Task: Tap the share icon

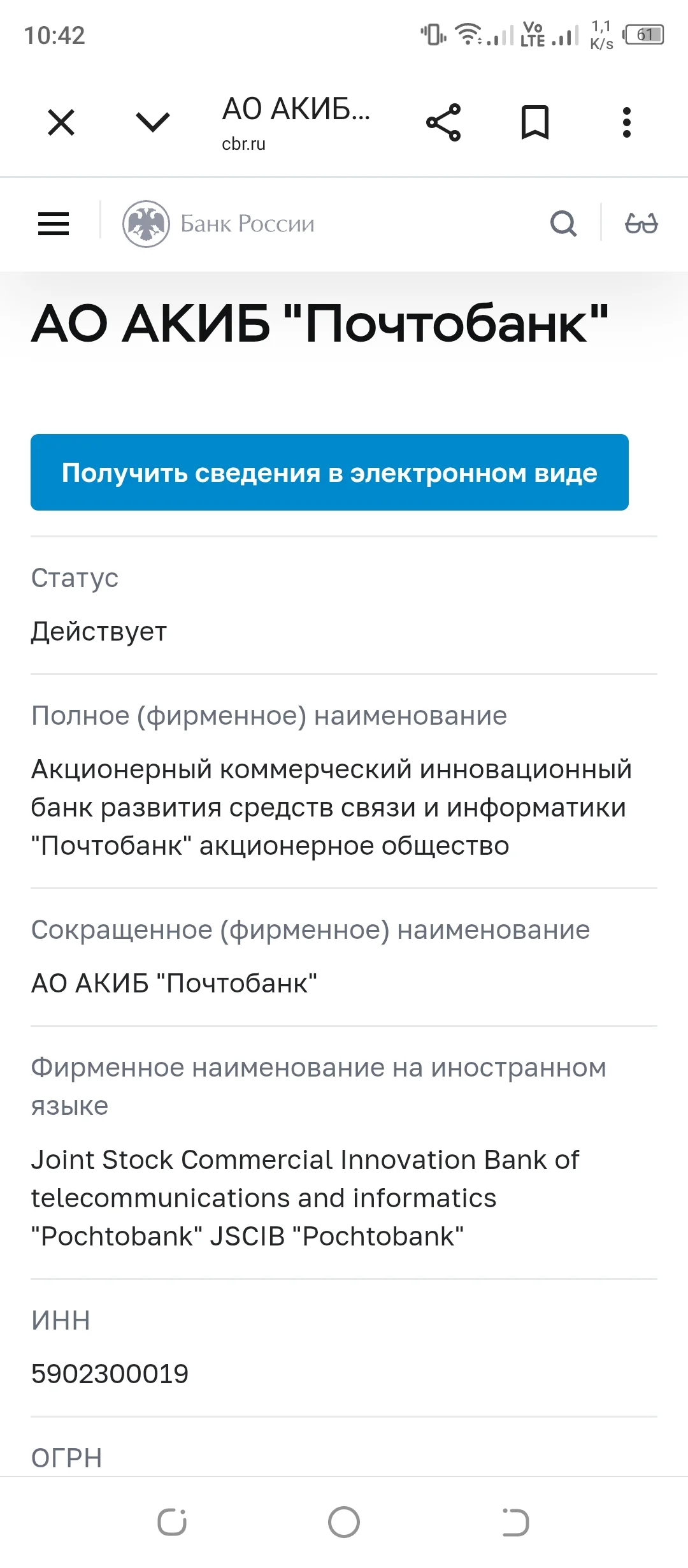Action: pyautogui.click(x=443, y=122)
